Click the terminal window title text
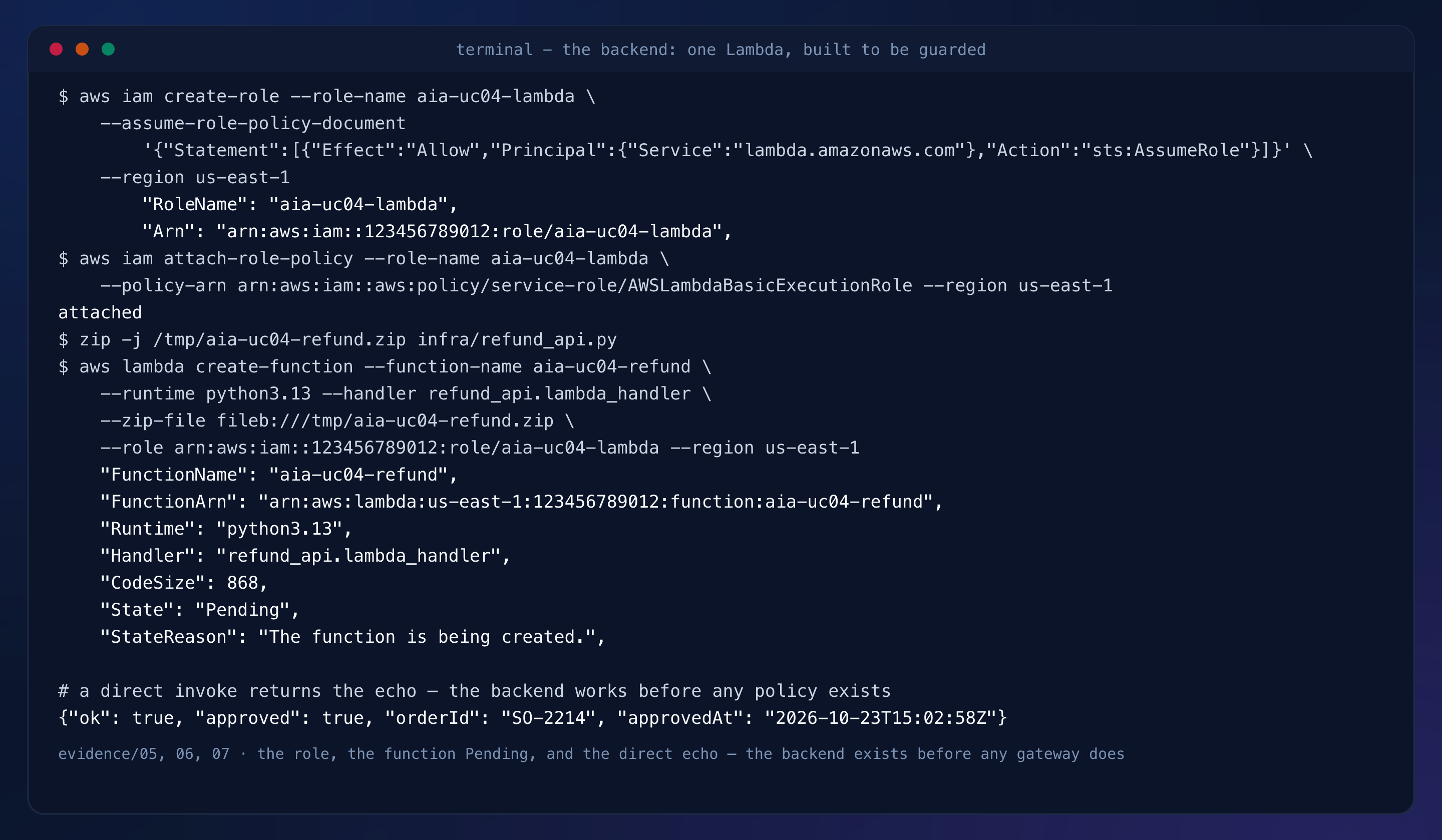Viewport: 1442px width, 840px height. pyautogui.click(x=720, y=50)
